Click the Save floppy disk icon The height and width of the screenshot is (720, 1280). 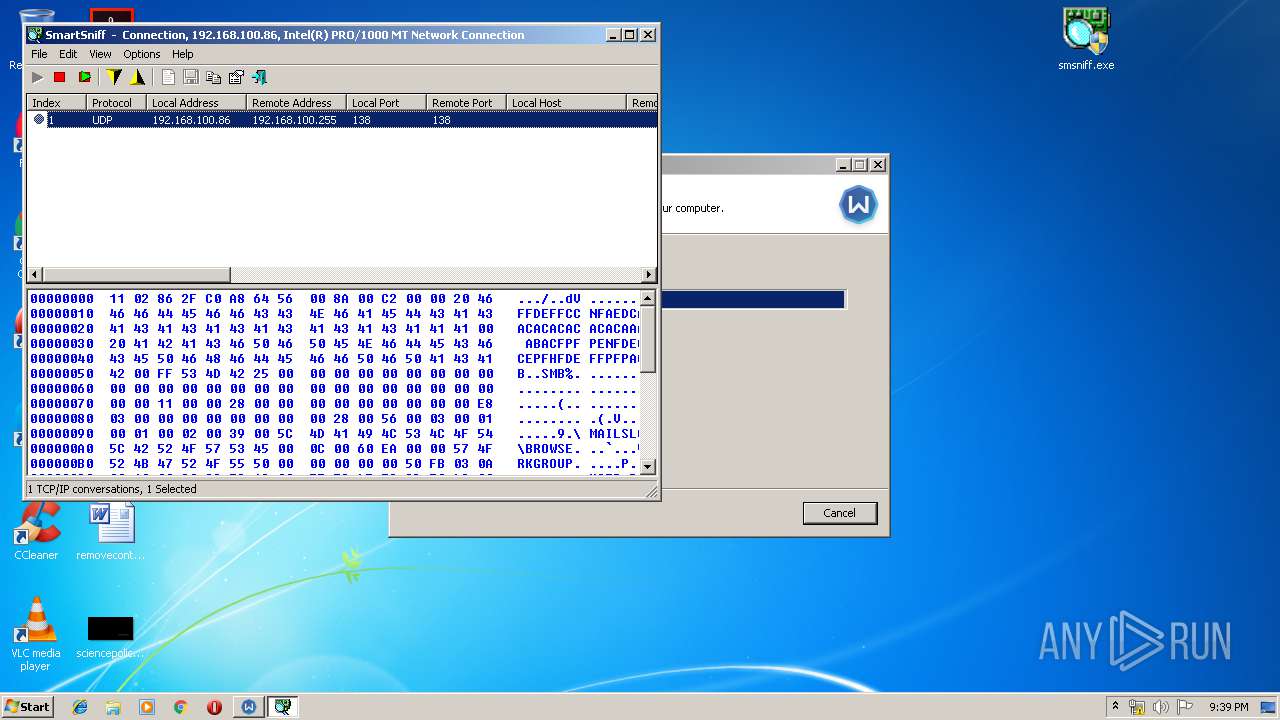click(x=190, y=77)
